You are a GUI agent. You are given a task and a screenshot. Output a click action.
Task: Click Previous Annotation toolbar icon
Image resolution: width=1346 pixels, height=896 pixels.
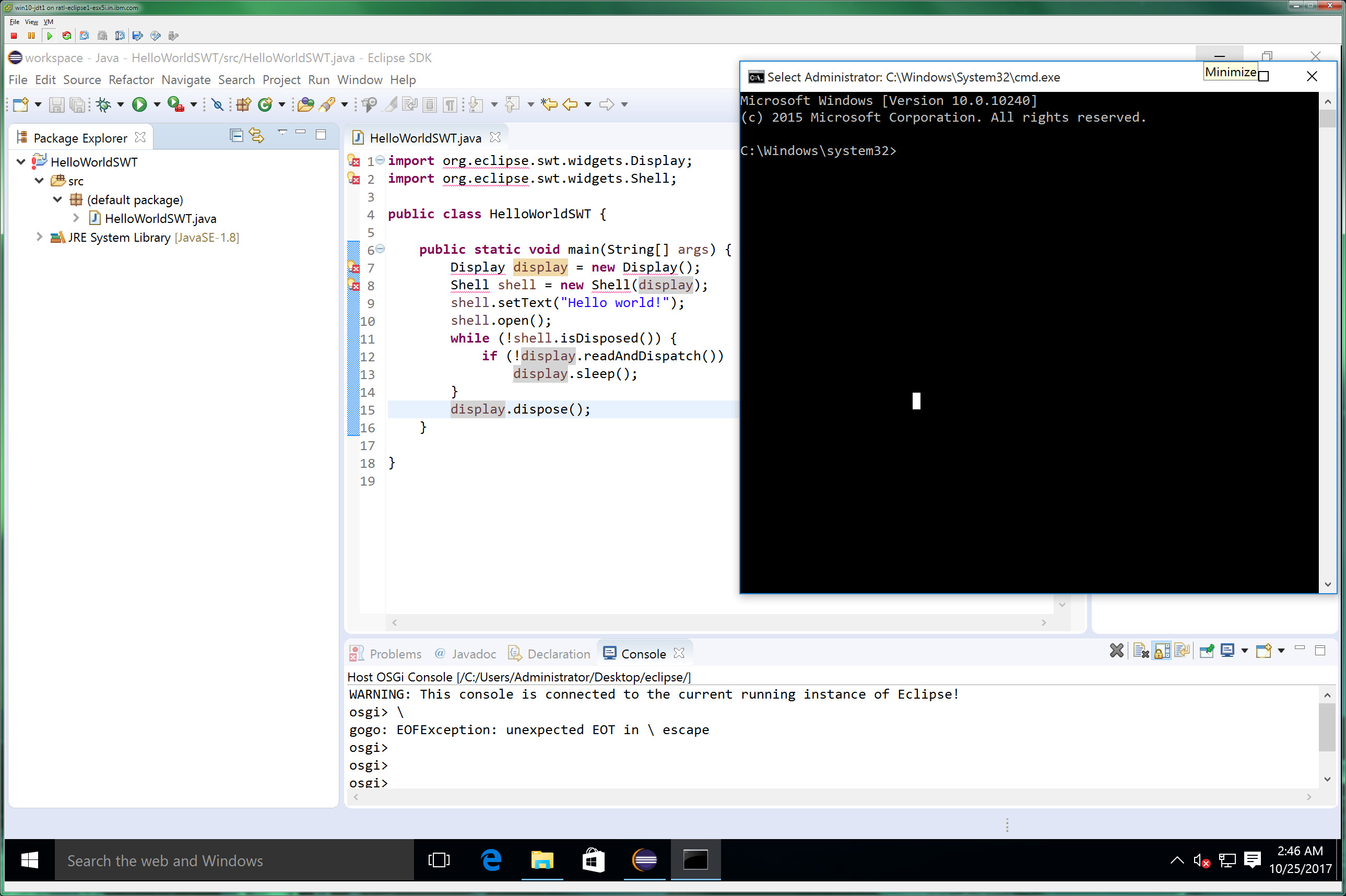[x=513, y=104]
